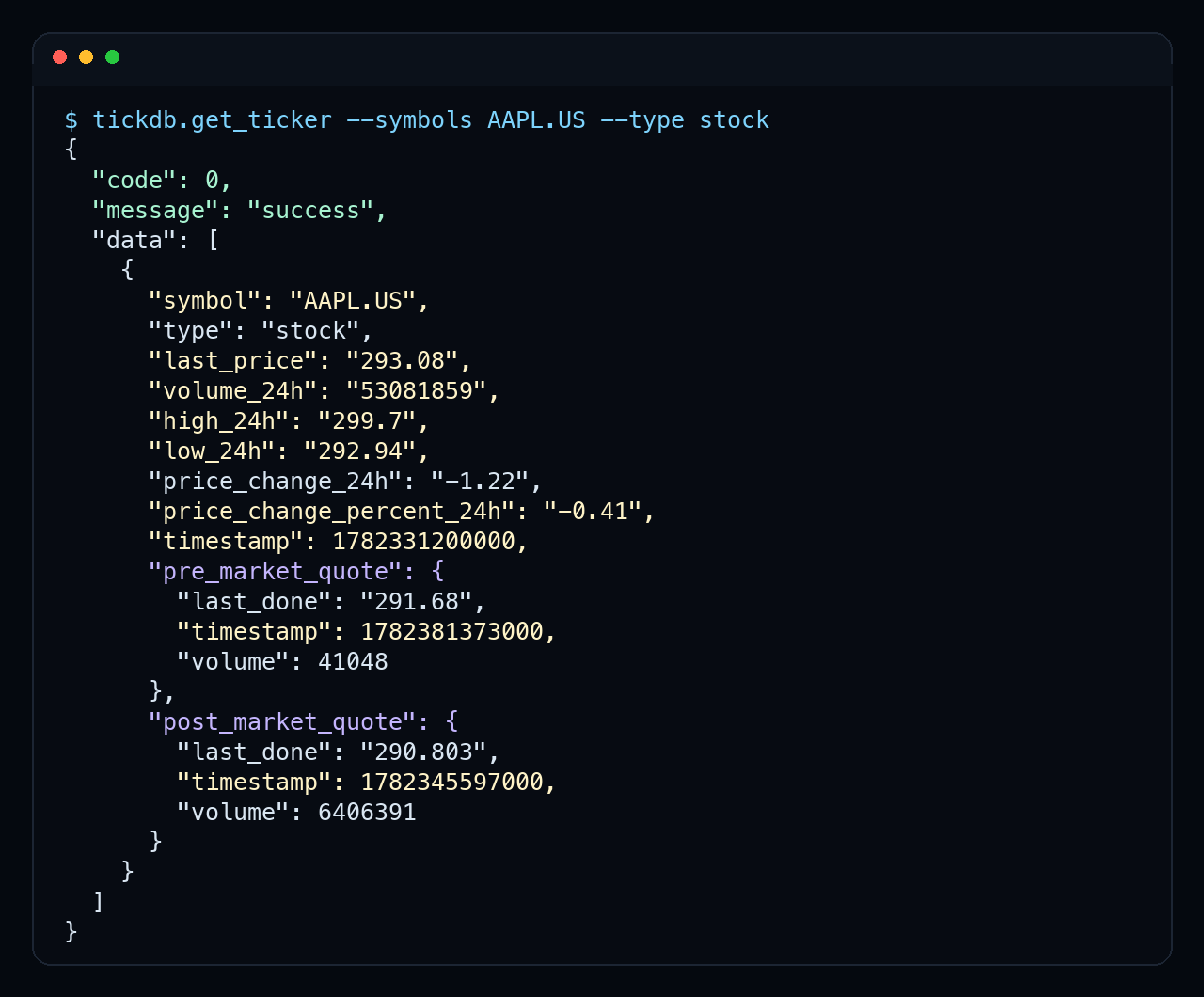The height and width of the screenshot is (997, 1204).
Task: Select the pre-market timestamp 1782381373000
Action: (x=452, y=632)
